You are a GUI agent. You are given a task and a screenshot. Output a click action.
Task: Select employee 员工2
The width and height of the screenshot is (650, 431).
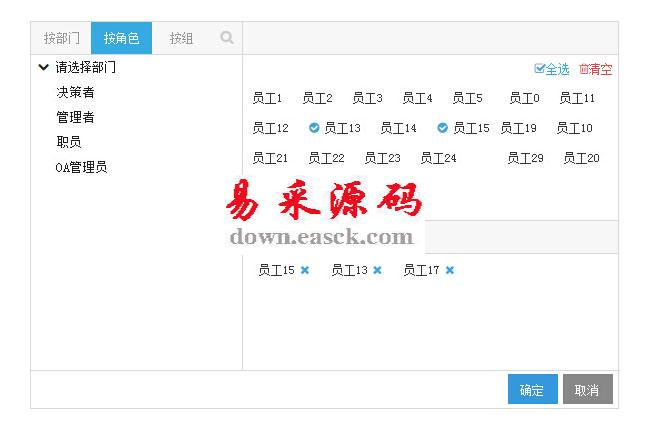point(318,98)
